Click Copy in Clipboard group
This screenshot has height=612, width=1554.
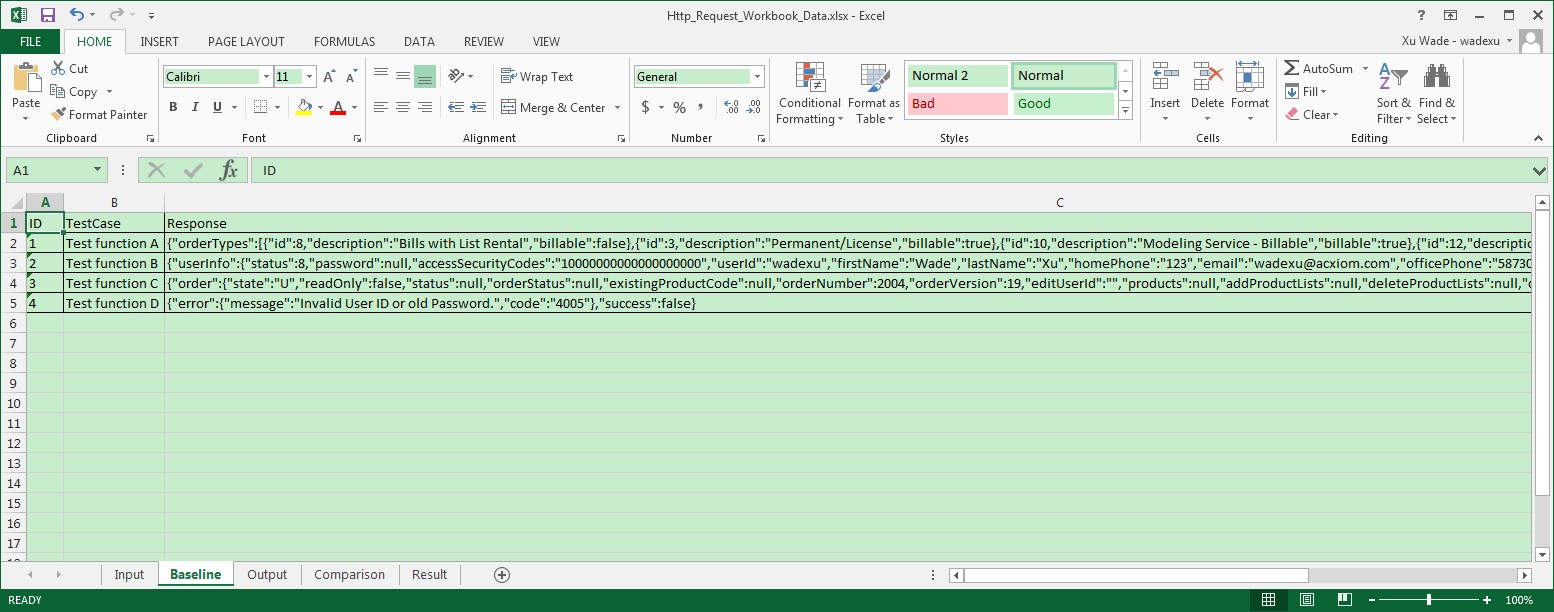click(76, 92)
